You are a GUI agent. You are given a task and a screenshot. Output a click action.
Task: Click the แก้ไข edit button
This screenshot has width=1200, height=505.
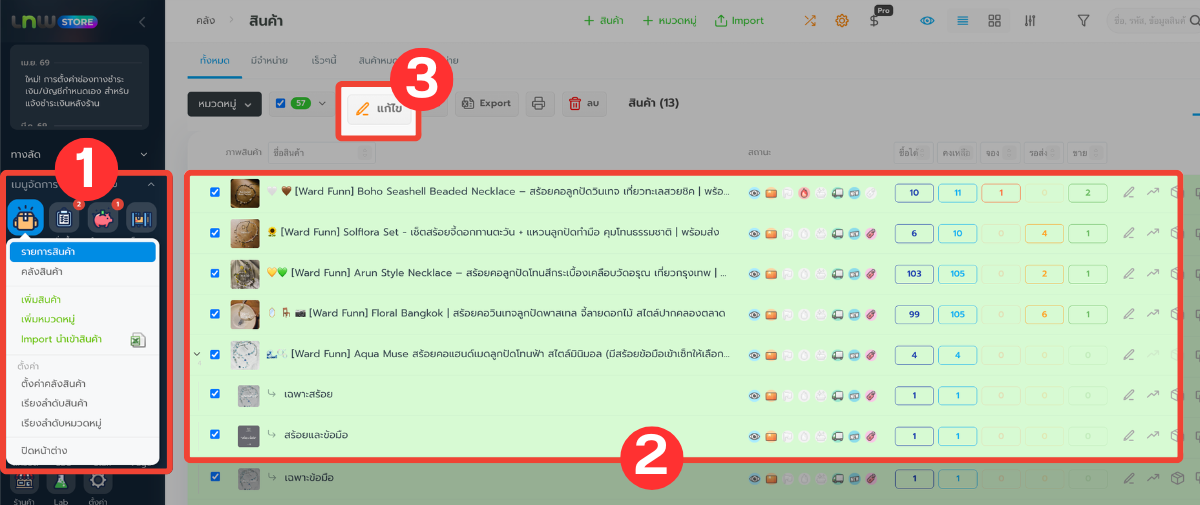380,108
